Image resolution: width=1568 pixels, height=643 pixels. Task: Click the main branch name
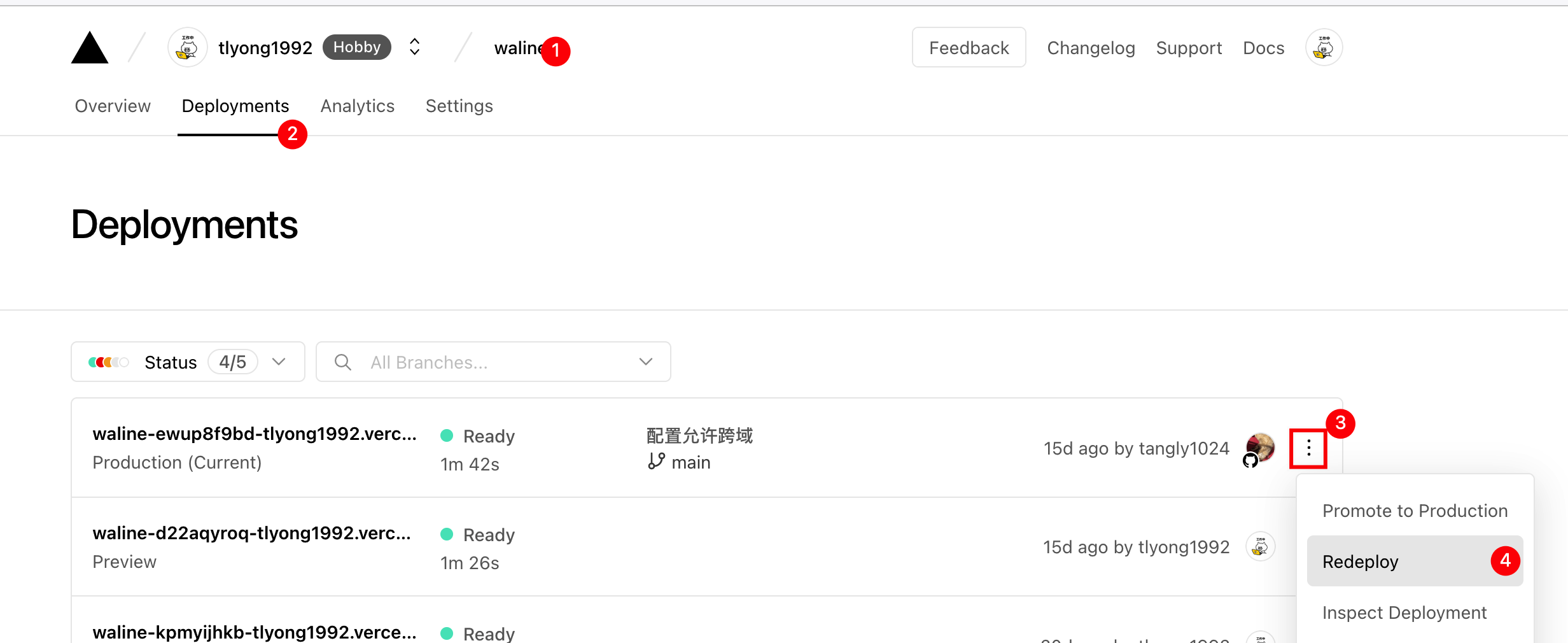tap(690, 462)
